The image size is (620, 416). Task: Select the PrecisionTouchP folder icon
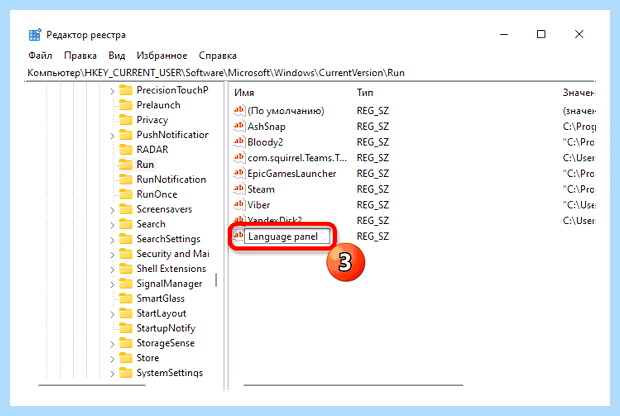126,90
